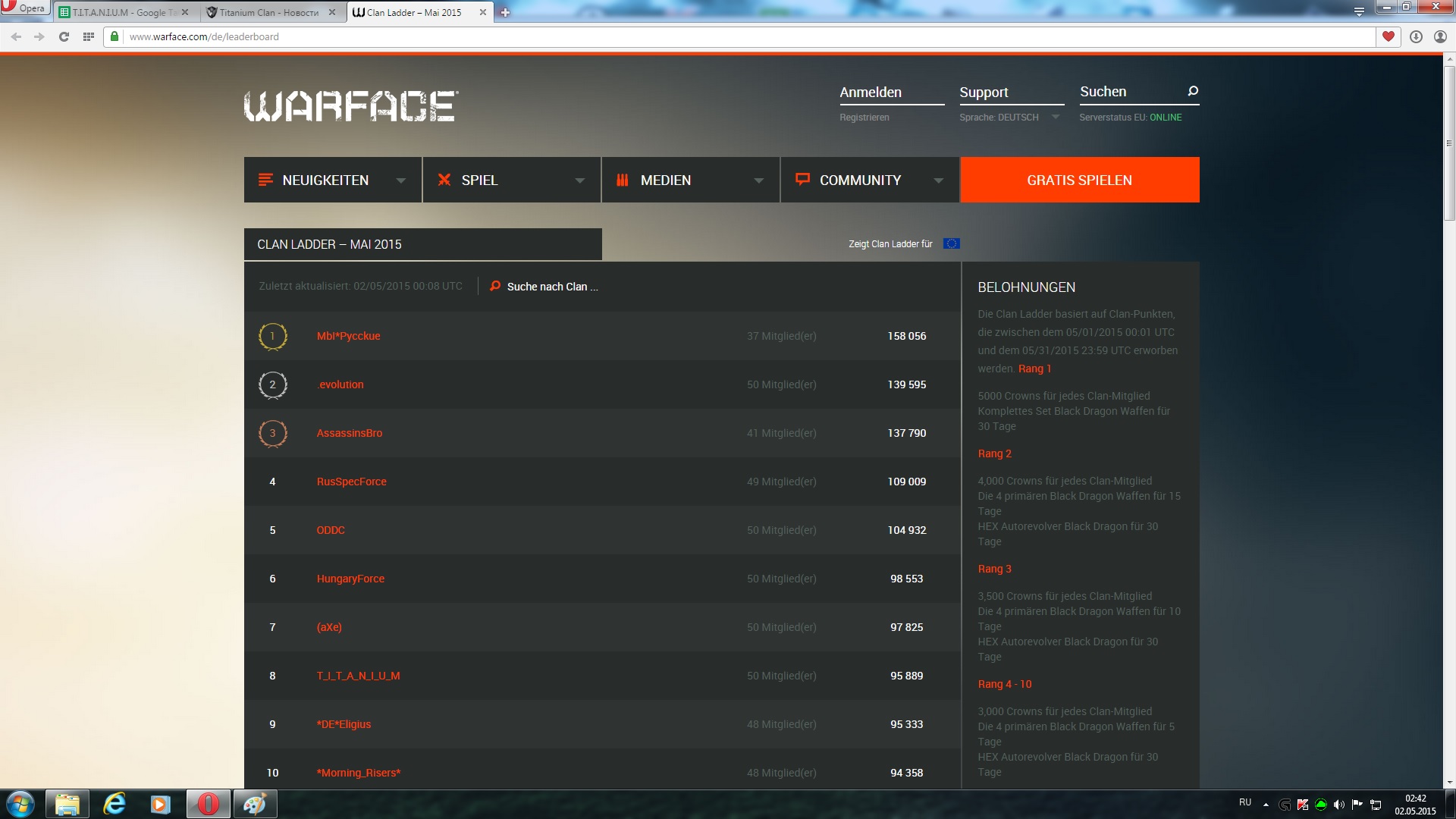1456x819 pixels.
Task: Click the rank 3 bronze laurel badge
Action: pyautogui.click(x=273, y=433)
